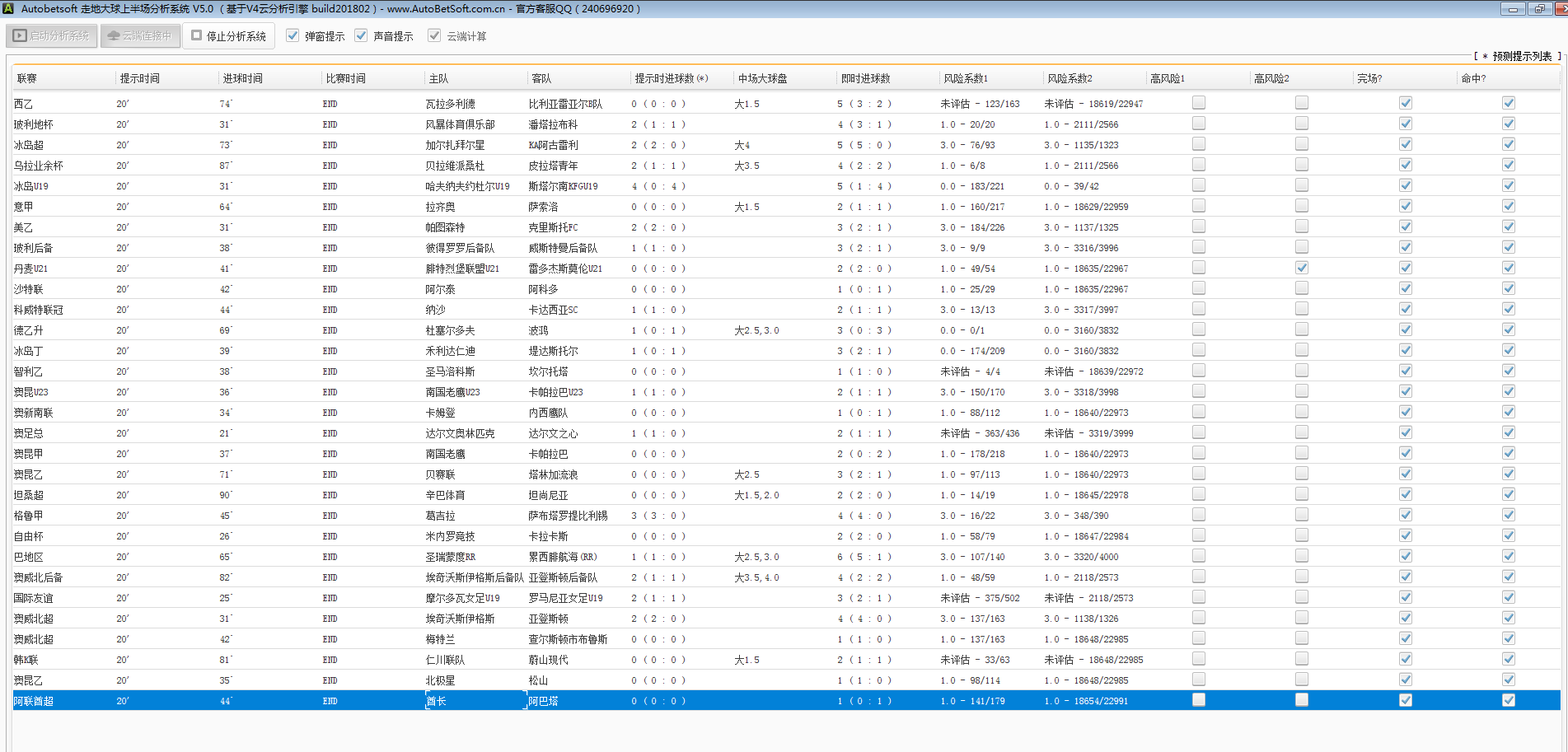Viewport: 1568px width, 752px height.
Task: Select the 韩K联 仁川联队 match row
Action: [445, 660]
